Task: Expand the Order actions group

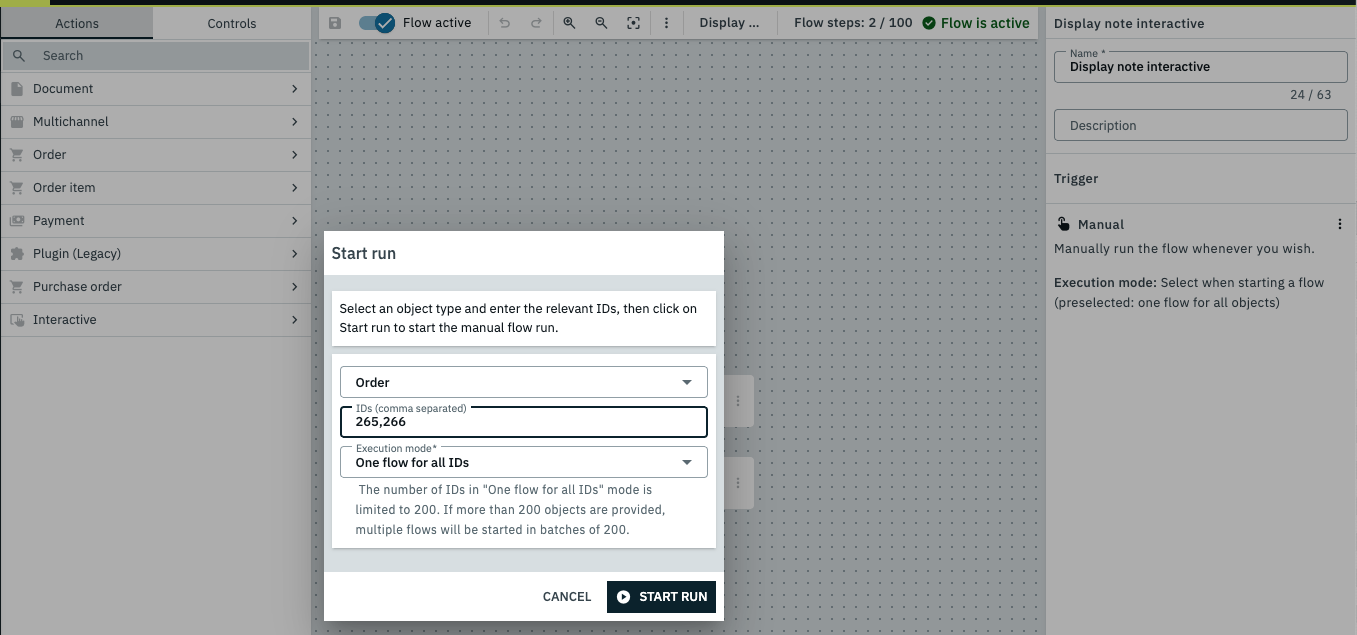Action: point(295,155)
